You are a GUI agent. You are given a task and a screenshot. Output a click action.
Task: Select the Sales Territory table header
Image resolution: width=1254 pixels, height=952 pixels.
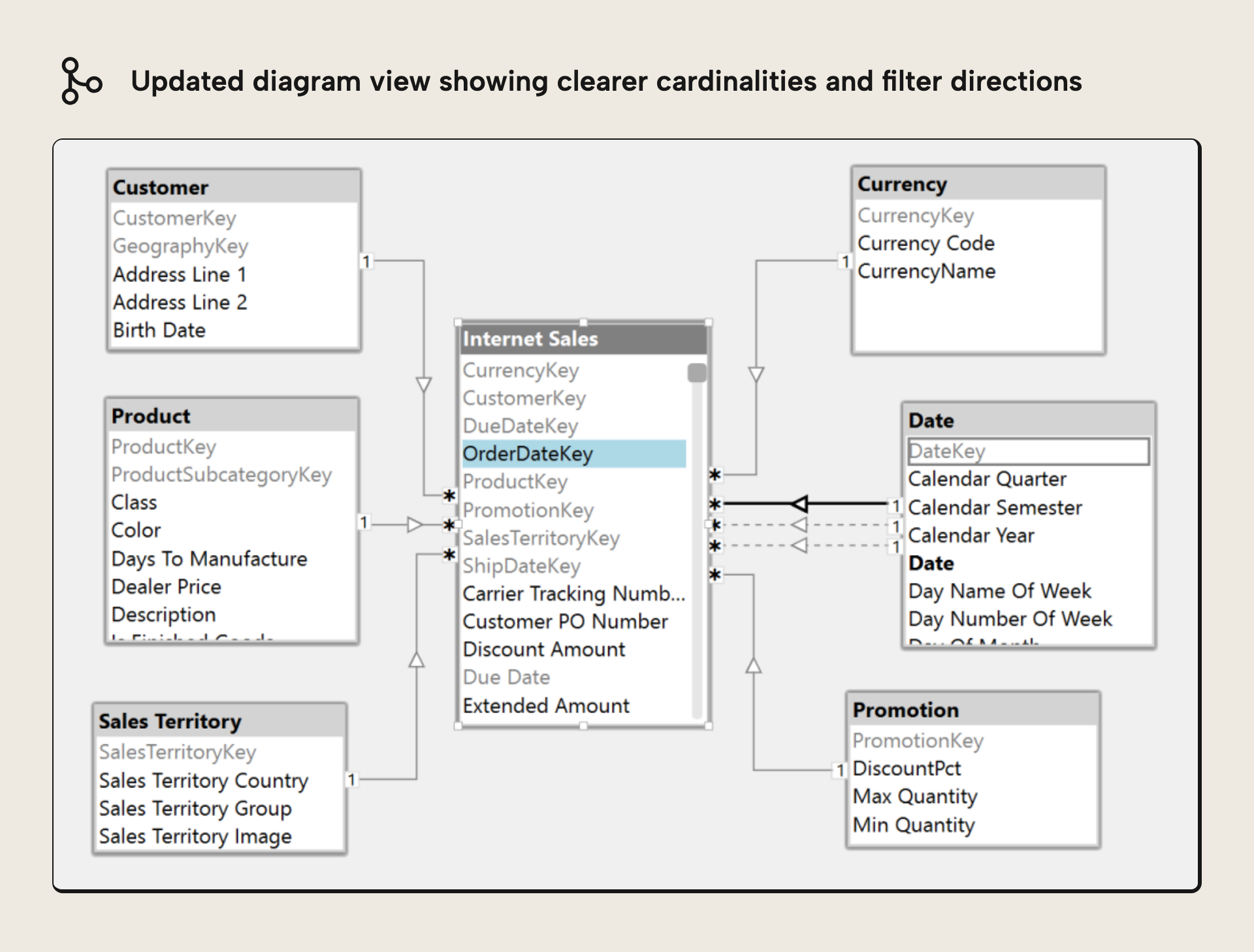[219, 722]
